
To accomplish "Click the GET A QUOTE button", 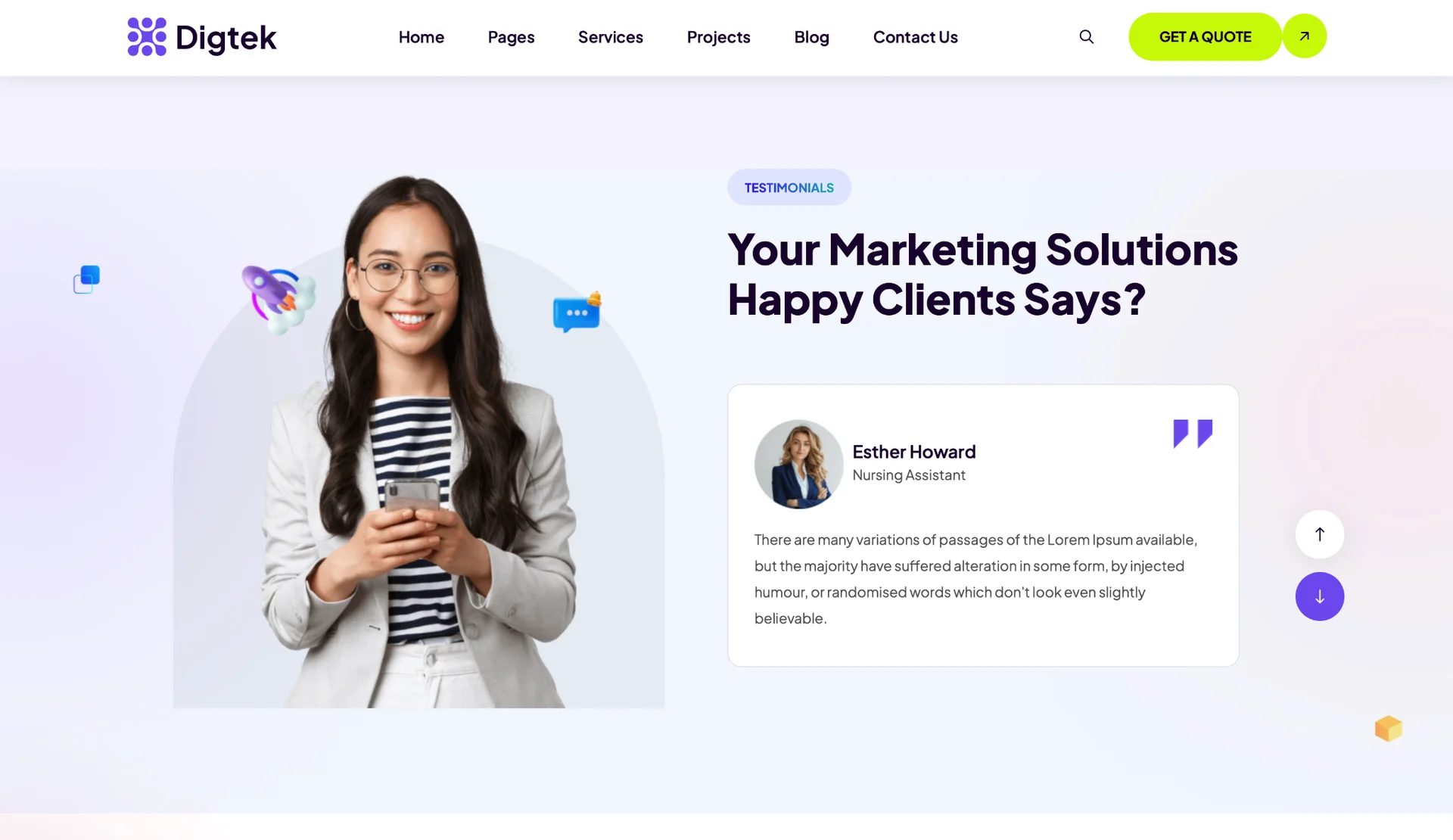I will [x=1205, y=36].
